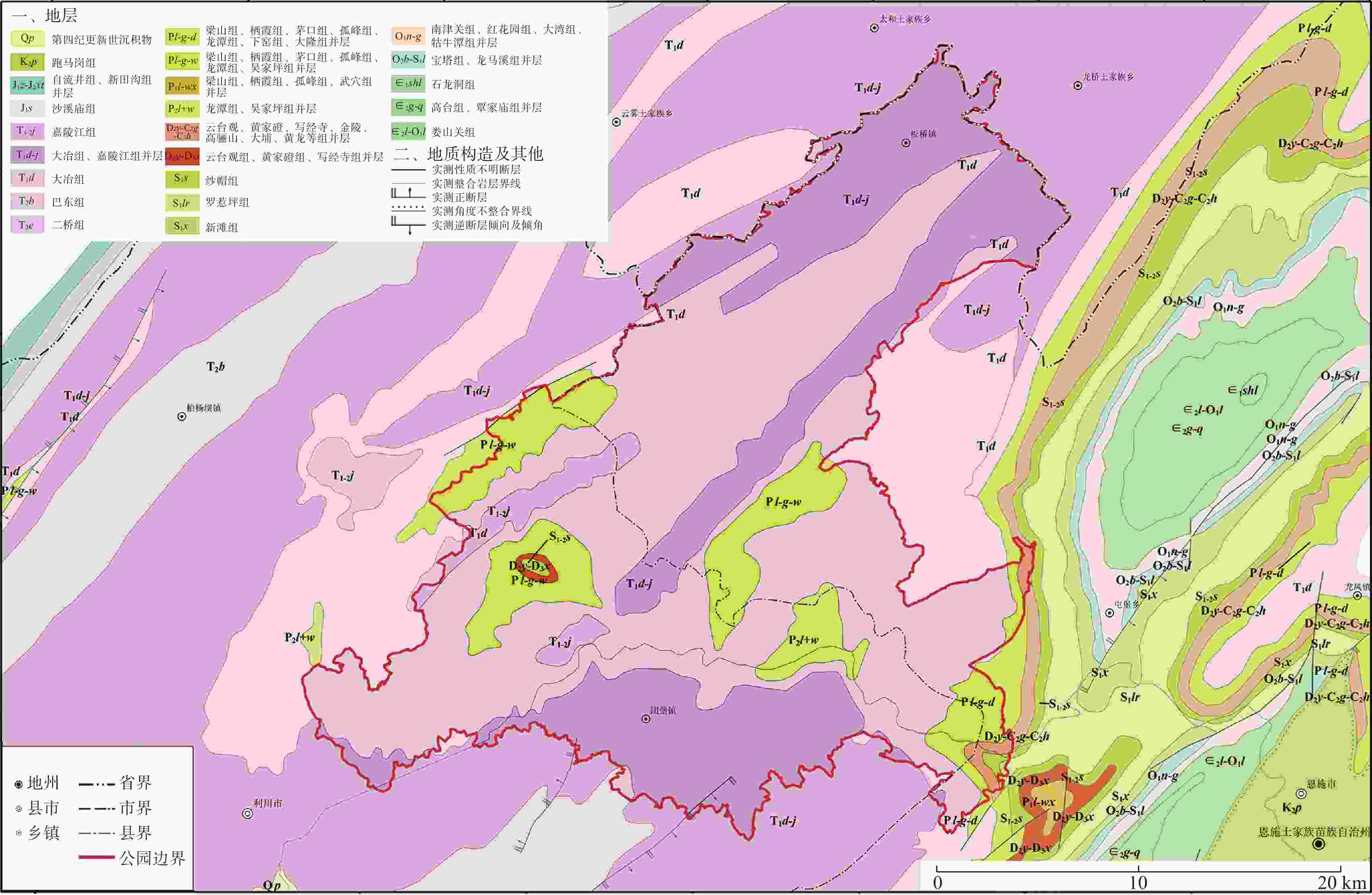
Task: Click the ∈₂l-O₁l 娄山关组 legend swatch
Action: [x=408, y=131]
